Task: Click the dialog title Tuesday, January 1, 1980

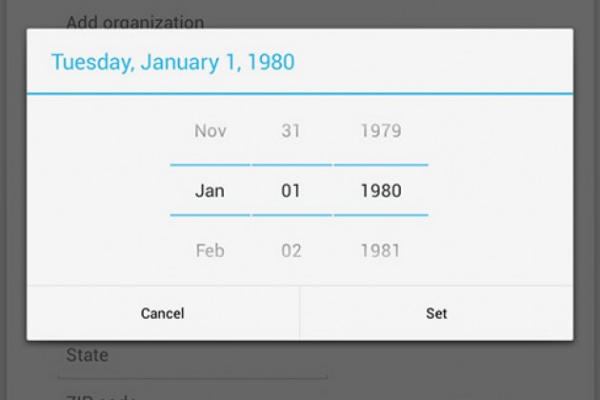Action: click(x=173, y=62)
